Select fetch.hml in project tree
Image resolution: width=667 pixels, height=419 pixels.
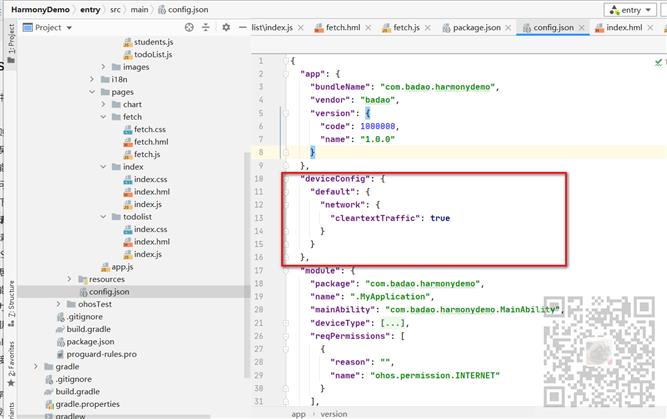pos(146,142)
